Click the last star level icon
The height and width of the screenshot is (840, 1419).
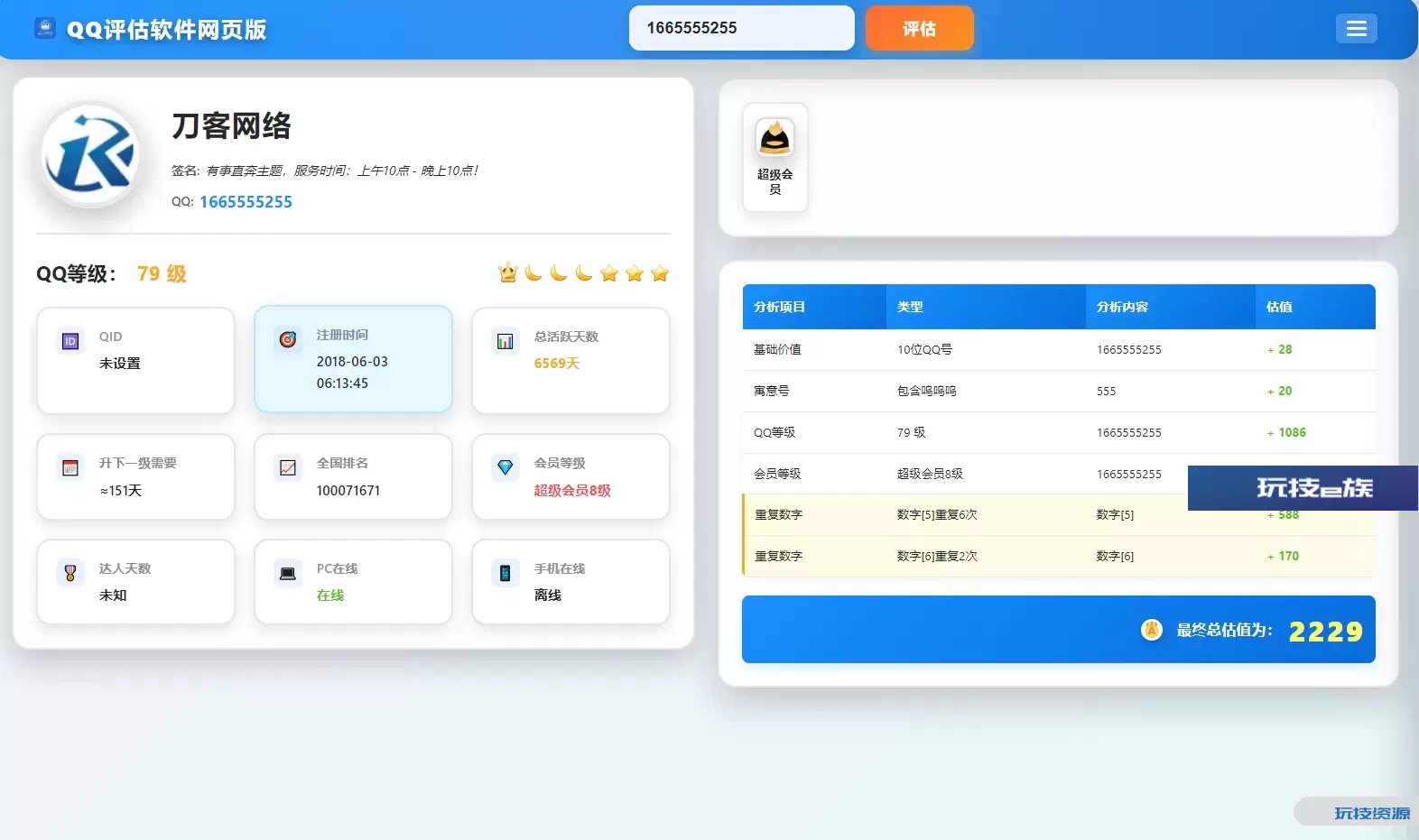[x=660, y=272]
